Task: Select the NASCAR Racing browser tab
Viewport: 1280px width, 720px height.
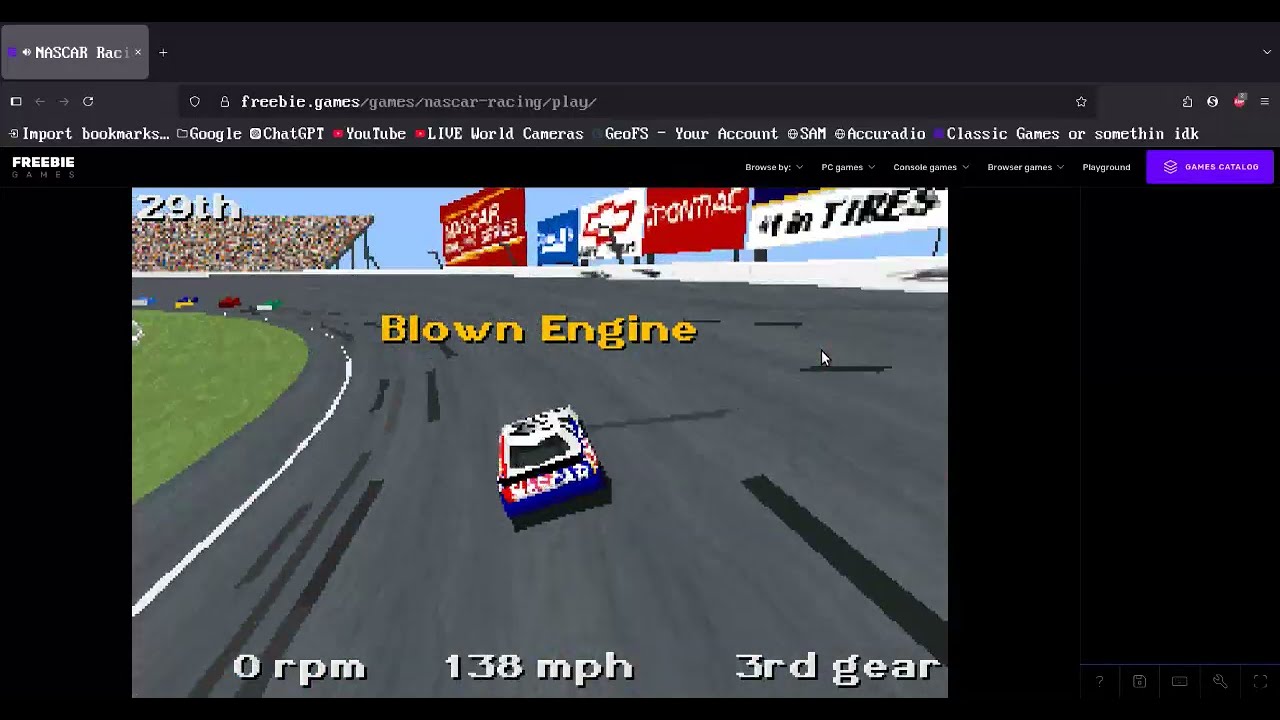Action: [75, 53]
